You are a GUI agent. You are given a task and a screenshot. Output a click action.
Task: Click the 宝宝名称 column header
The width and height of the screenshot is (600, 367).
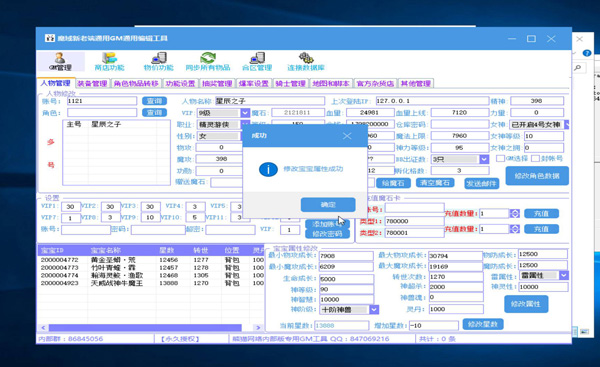(x=122, y=251)
